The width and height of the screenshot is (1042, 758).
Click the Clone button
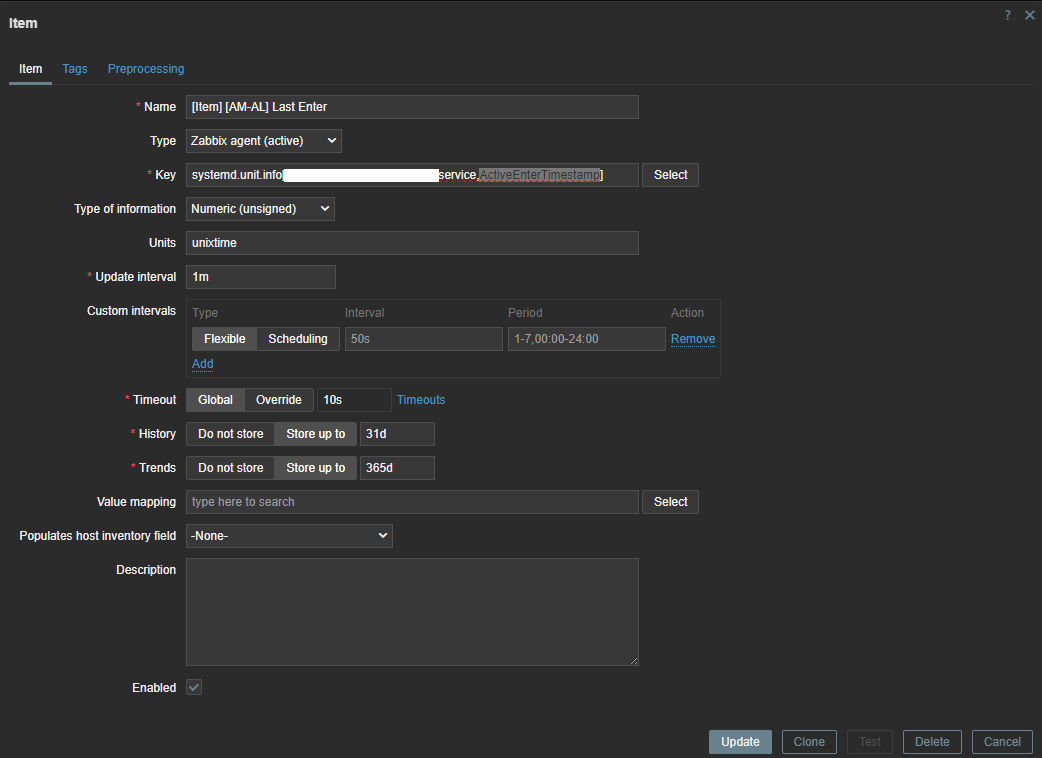pyautogui.click(x=809, y=742)
